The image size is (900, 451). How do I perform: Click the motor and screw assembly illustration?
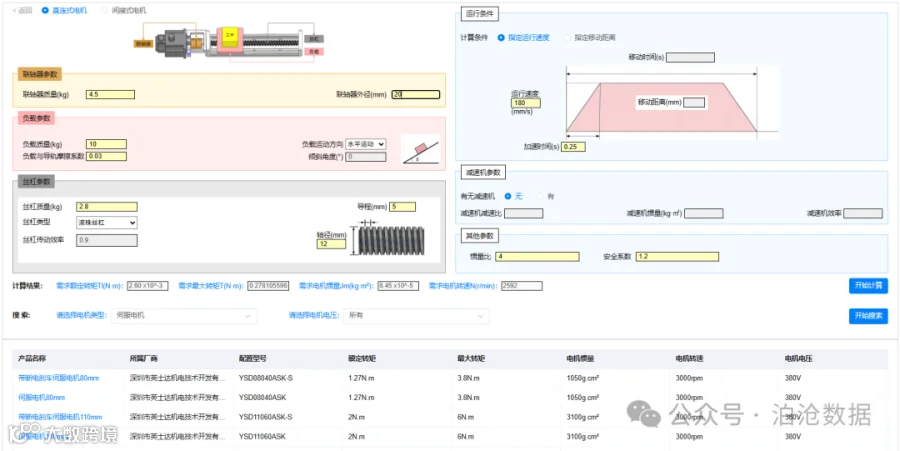point(228,43)
